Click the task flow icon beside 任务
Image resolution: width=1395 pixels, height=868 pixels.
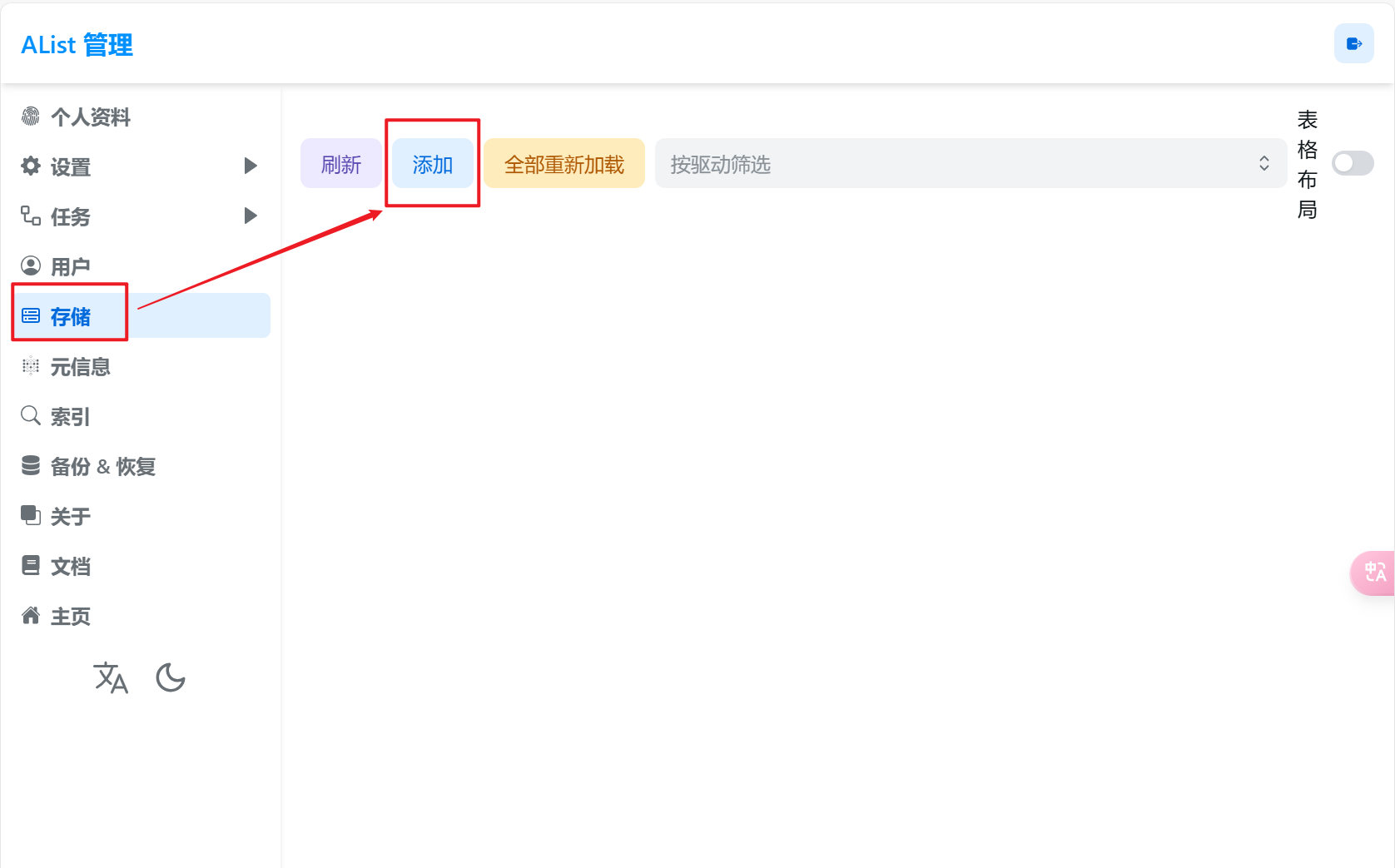(31, 216)
